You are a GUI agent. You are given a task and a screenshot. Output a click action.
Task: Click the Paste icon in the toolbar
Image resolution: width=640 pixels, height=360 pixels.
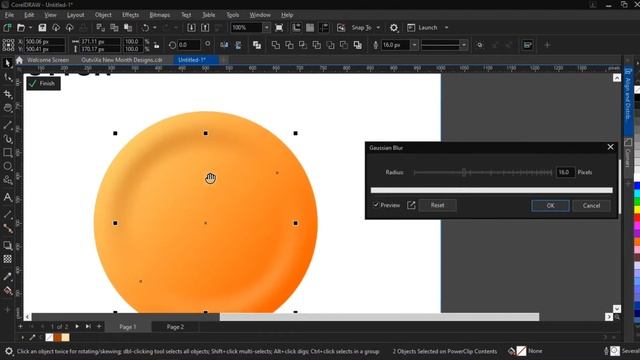pyautogui.click(x=128, y=28)
